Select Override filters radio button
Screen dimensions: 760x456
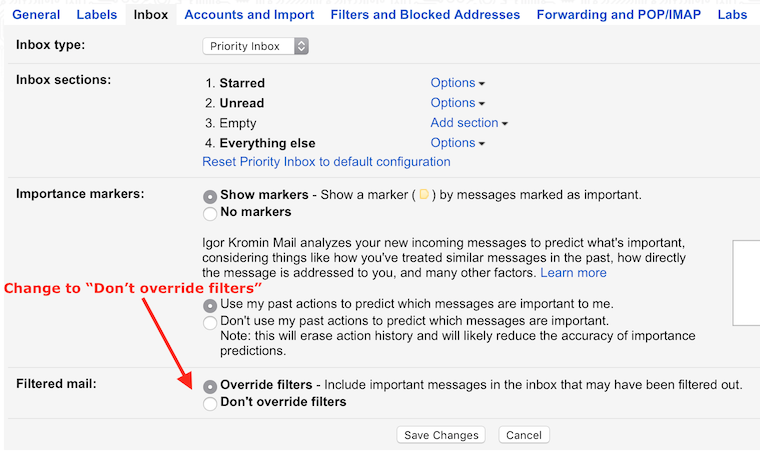coord(210,387)
